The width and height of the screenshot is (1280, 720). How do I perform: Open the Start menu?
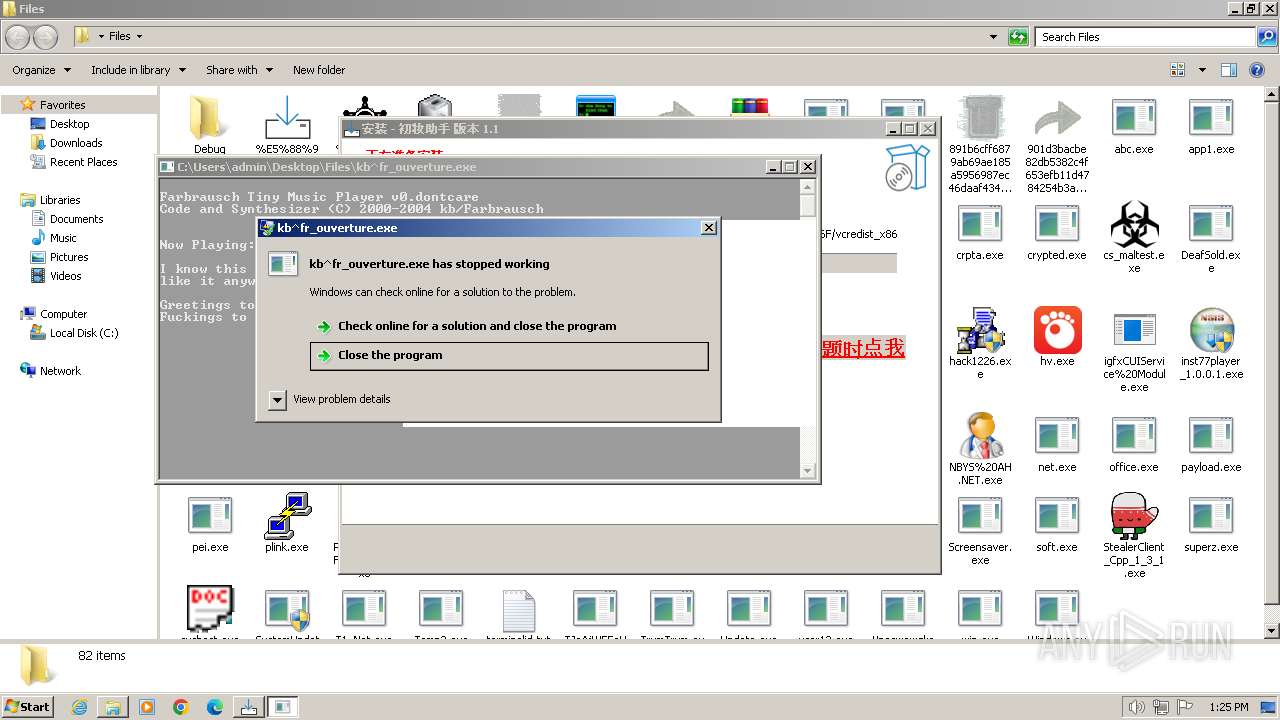tap(28, 706)
